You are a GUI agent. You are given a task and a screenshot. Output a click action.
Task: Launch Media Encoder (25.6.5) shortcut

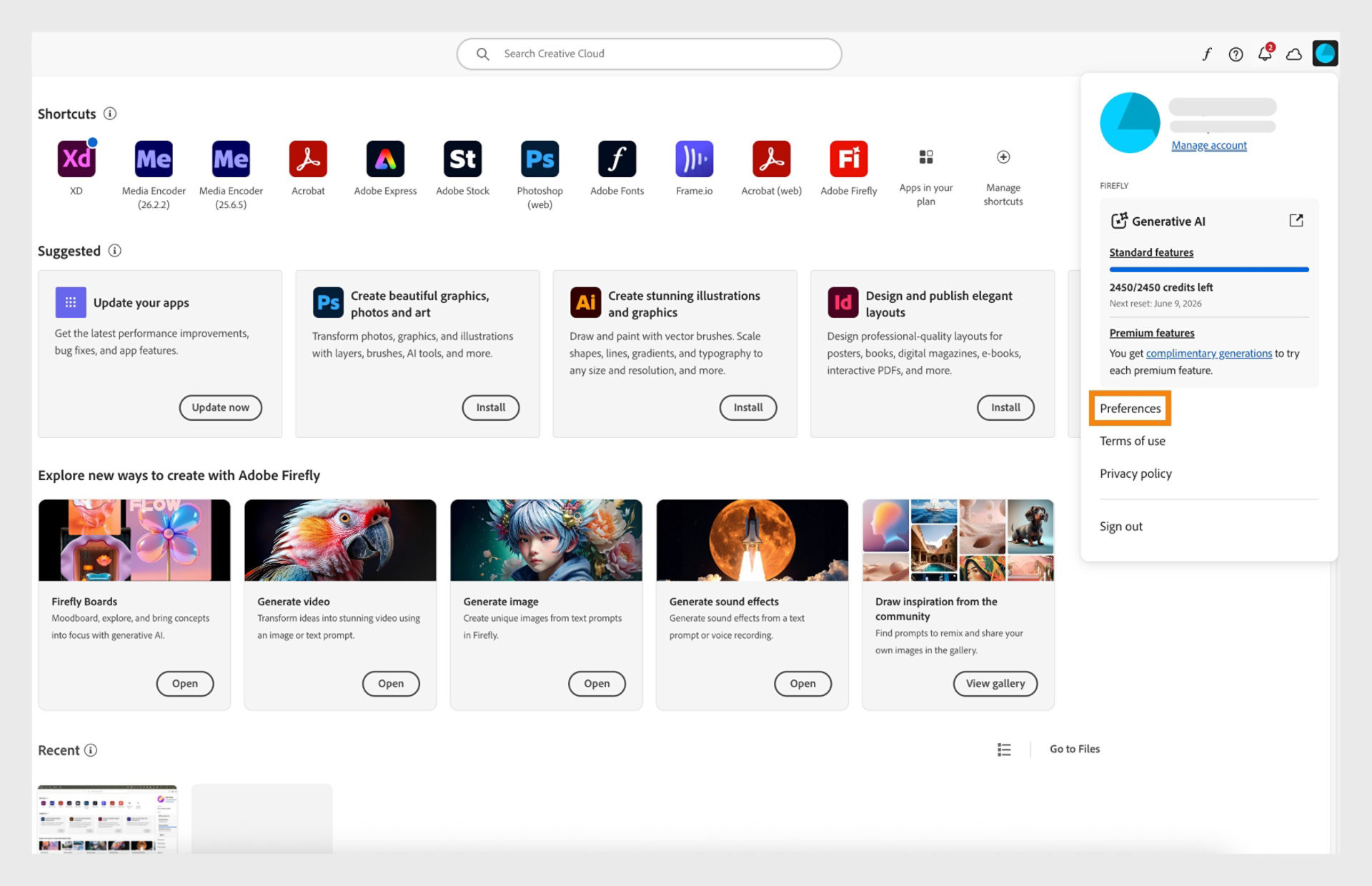231,159
